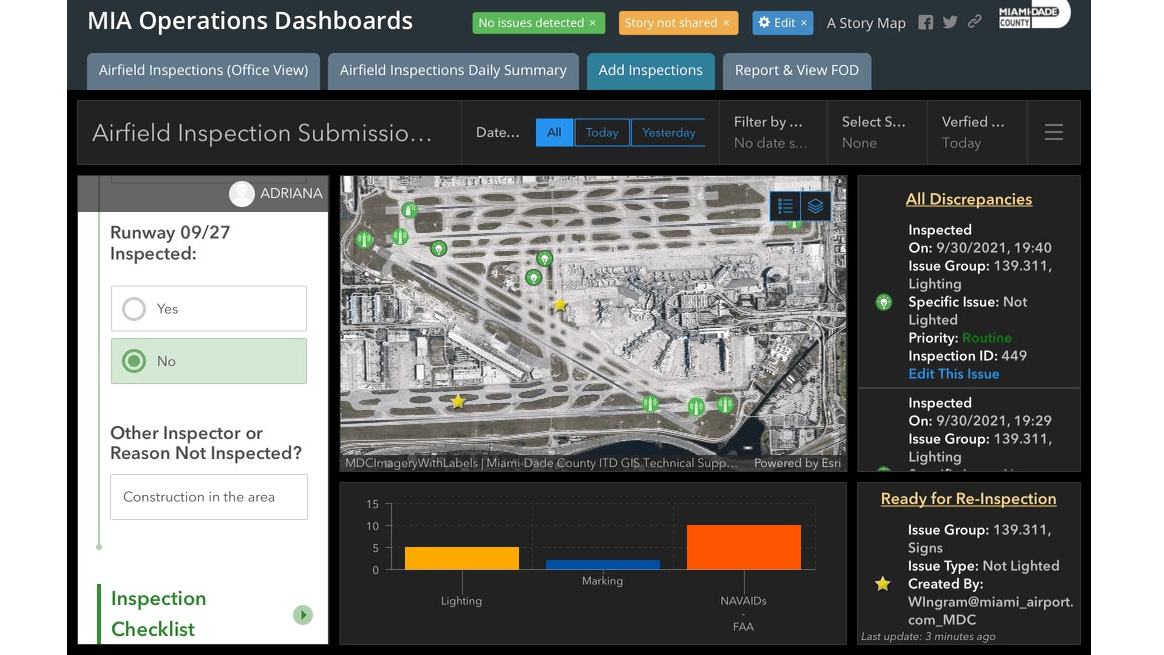Filter dates by Yesterday
This screenshot has width=1164, height=655.
coord(668,132)
